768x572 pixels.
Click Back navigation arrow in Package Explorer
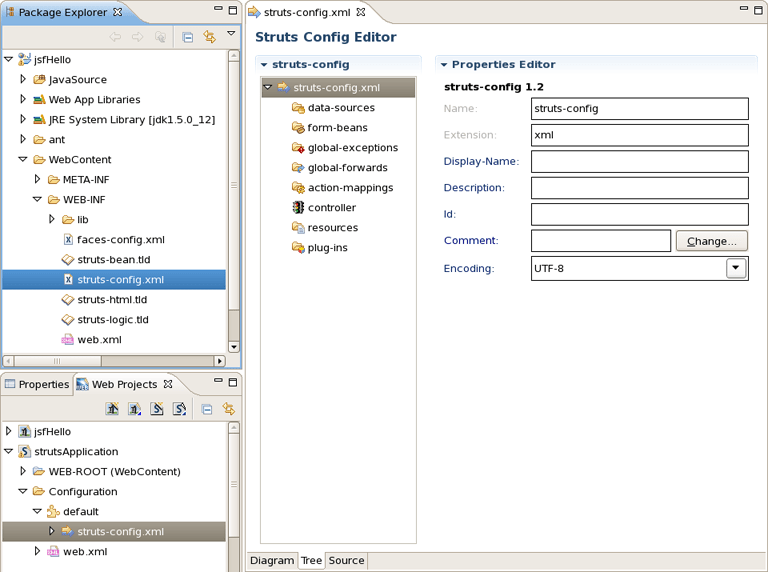coord(115,37)
